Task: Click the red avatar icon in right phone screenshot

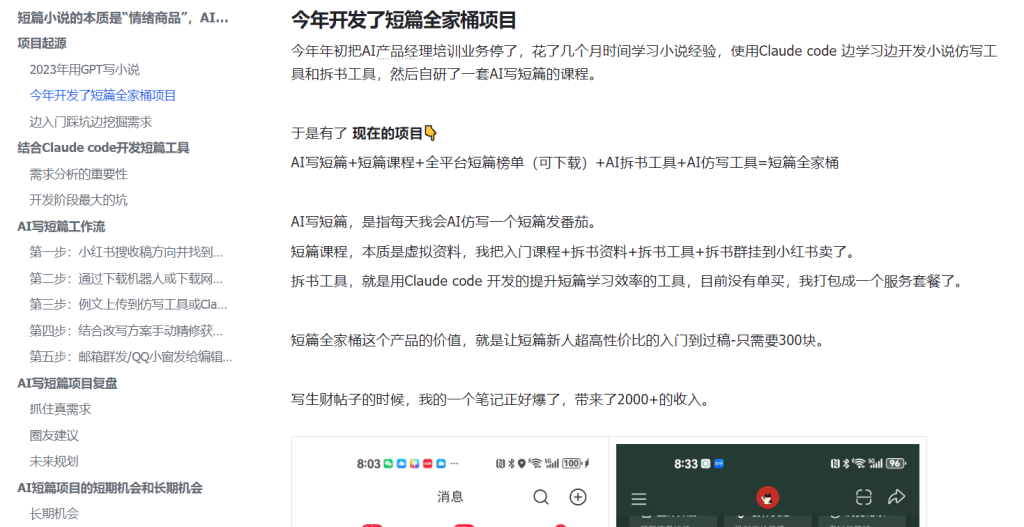Action: (767, 498)
